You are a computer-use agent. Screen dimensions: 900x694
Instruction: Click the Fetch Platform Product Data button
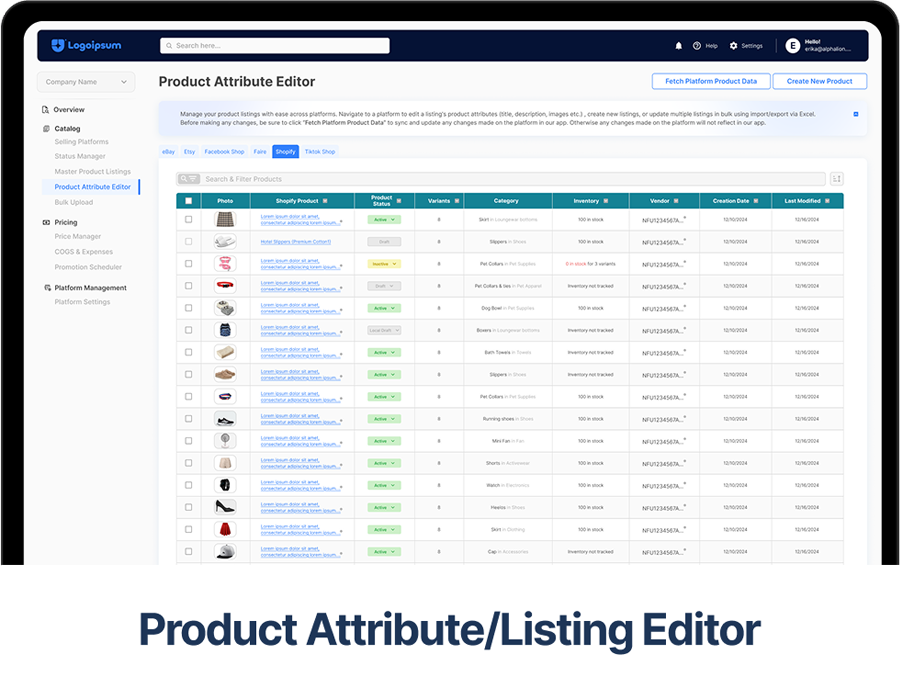coord(710,81)
